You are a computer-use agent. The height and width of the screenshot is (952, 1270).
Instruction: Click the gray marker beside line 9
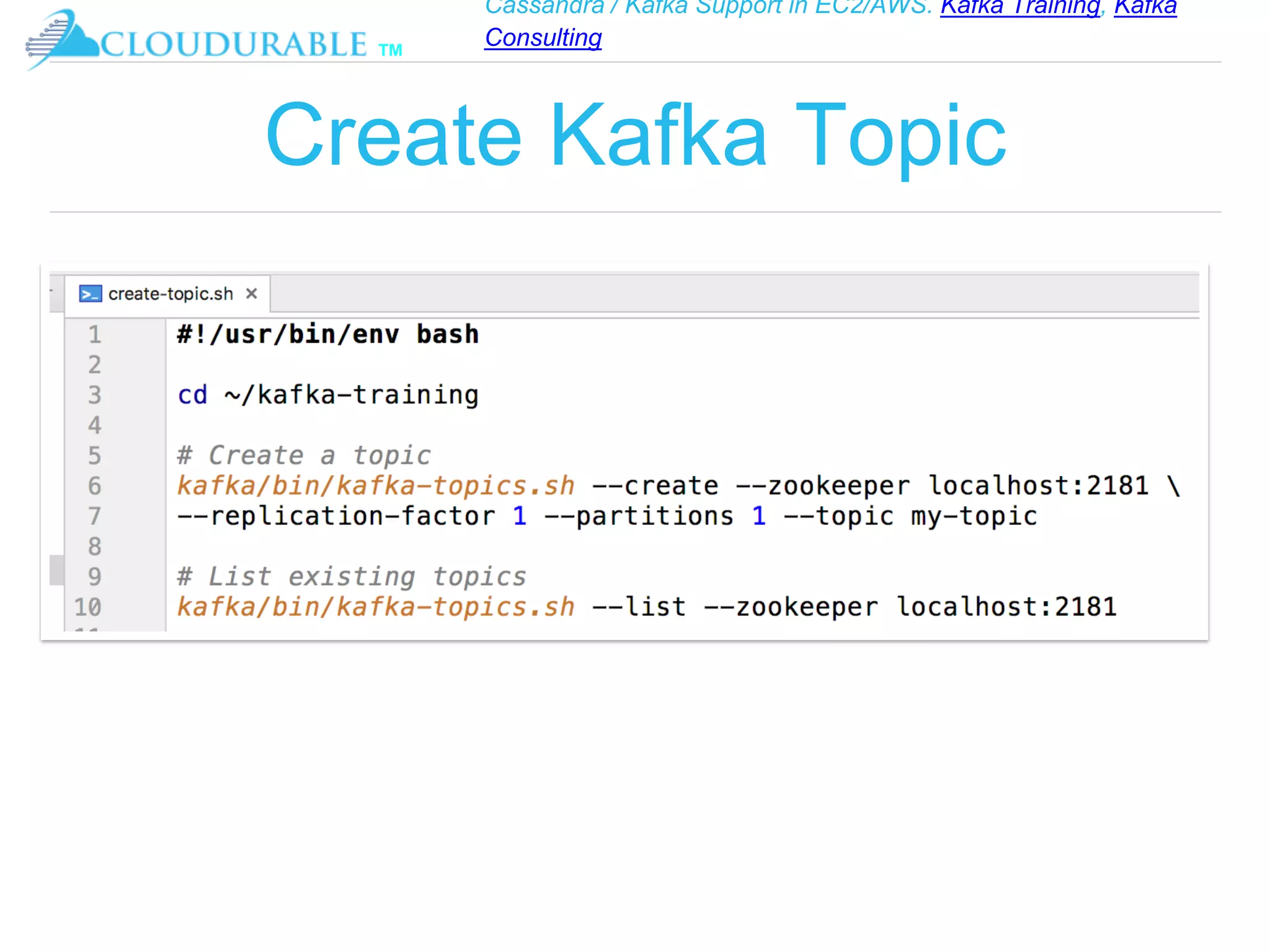(x=56, y=570)
